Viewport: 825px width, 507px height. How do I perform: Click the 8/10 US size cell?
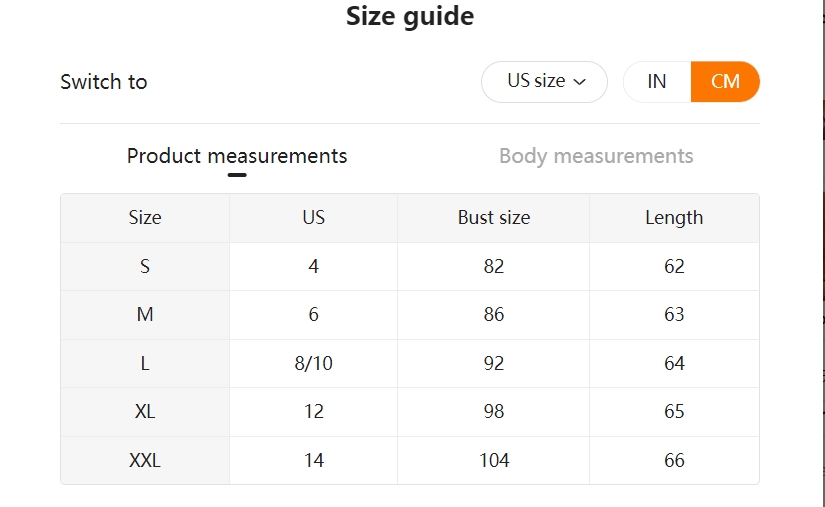coord(314,363)
